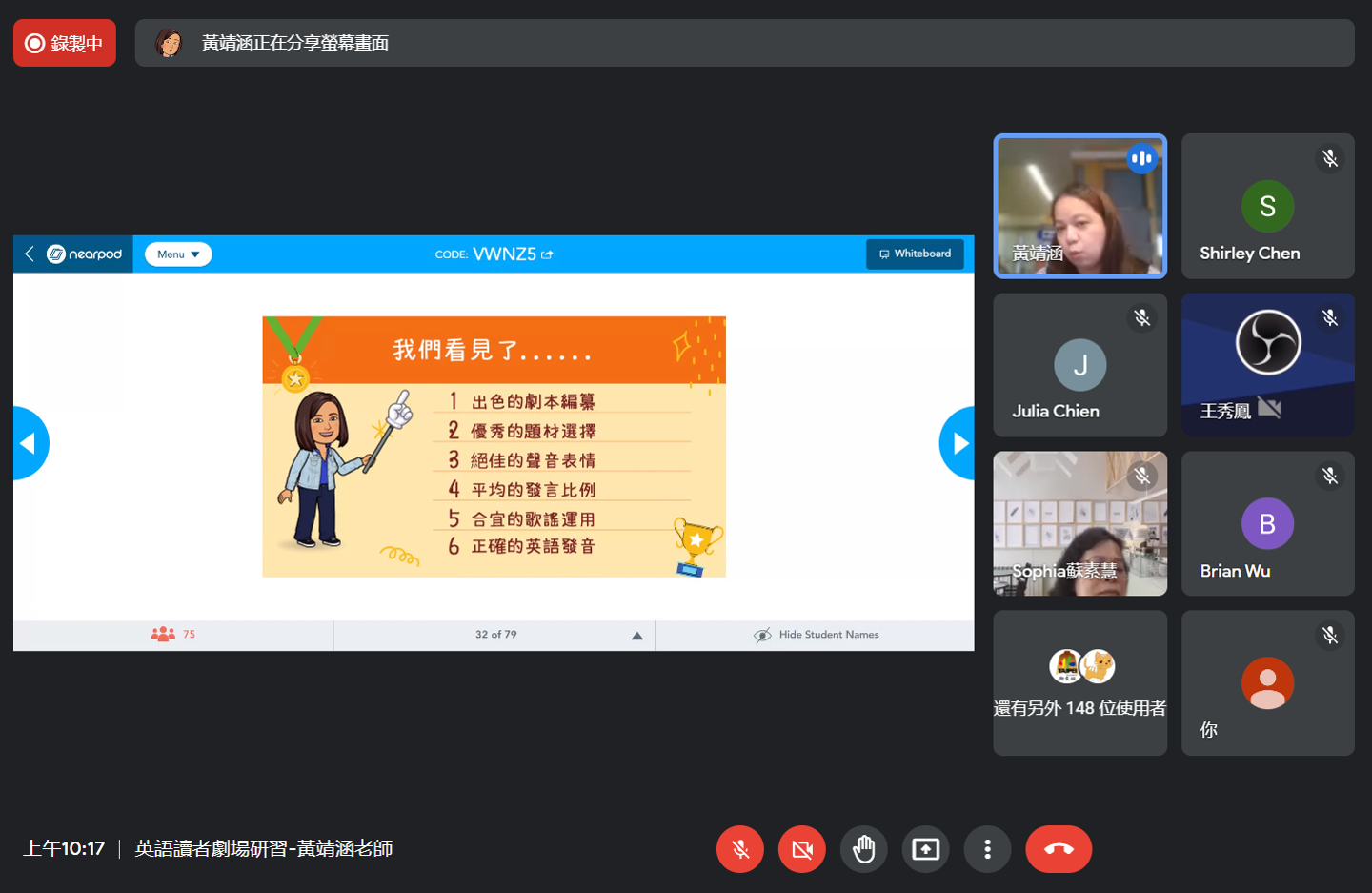Viewport: 1372px width, 893px height.
Task: Go back using Nearpod's back arrow
Action: click(x=29, y=254)
